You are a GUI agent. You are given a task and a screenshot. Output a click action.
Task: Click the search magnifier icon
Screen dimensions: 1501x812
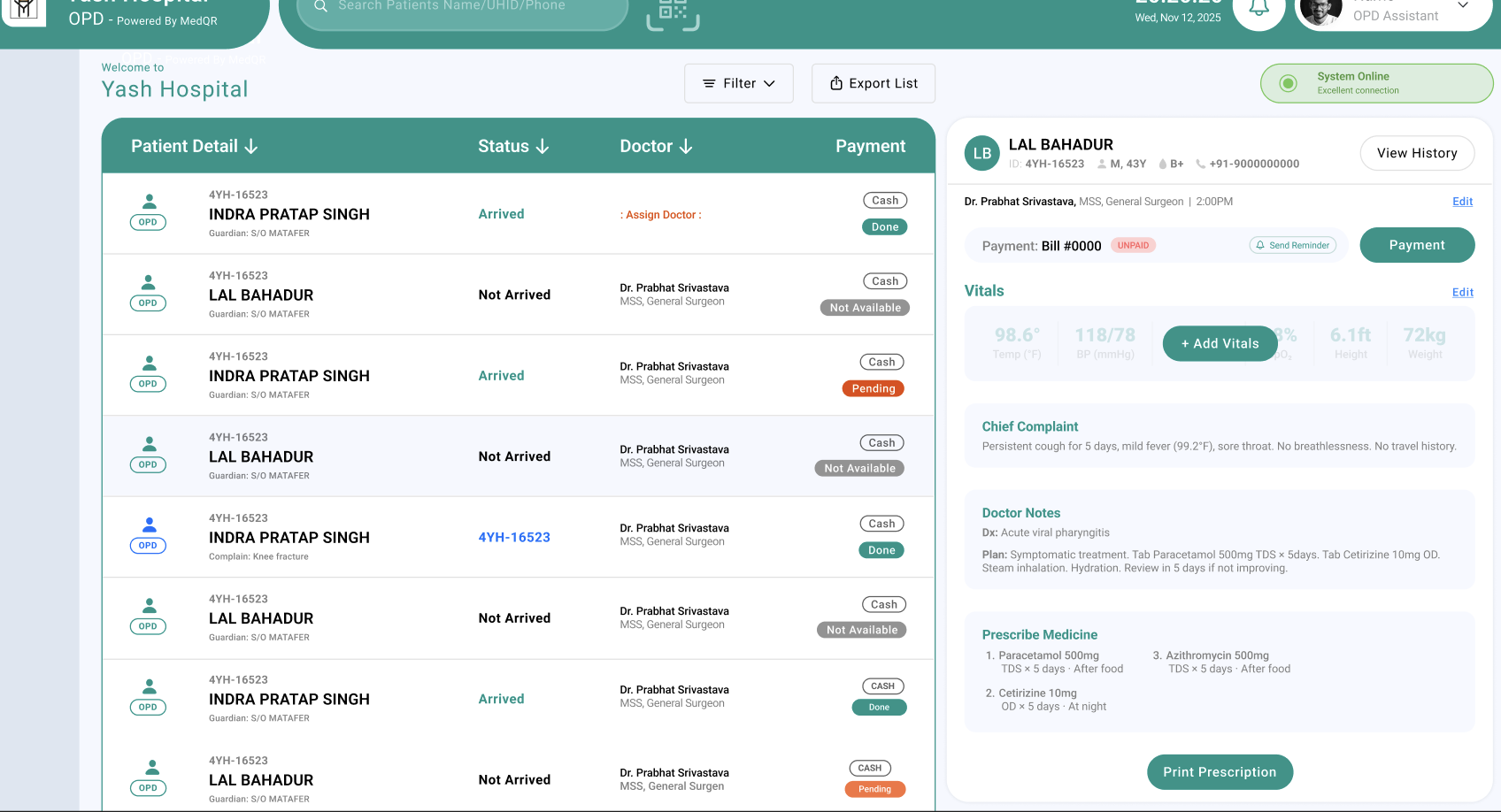320,7
